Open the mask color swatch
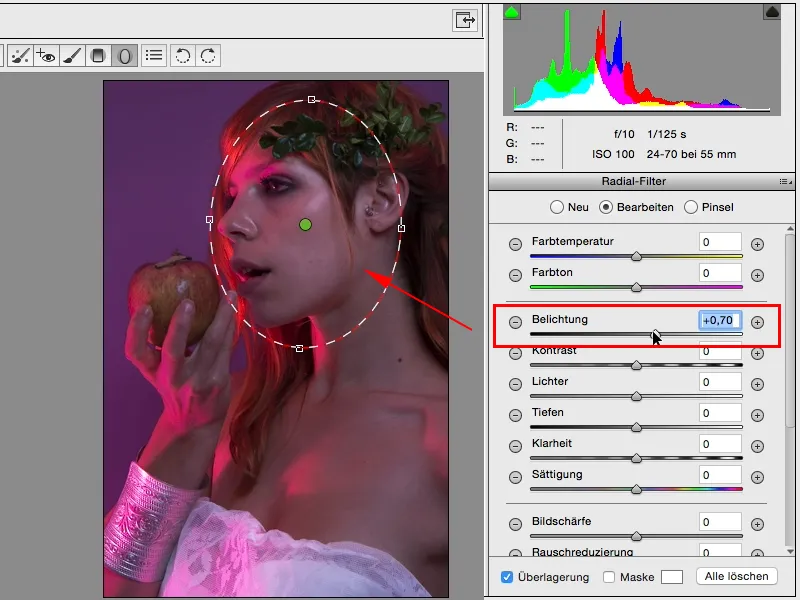Viewport: 800px width, 600px height. (x=671, y=577)
